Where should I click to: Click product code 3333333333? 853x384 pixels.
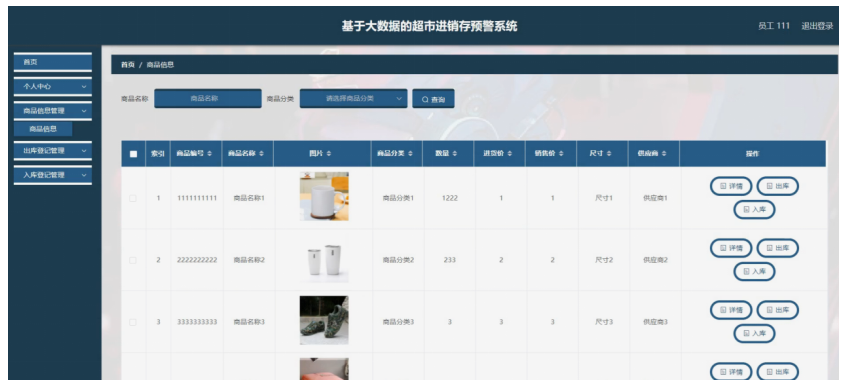197,322
